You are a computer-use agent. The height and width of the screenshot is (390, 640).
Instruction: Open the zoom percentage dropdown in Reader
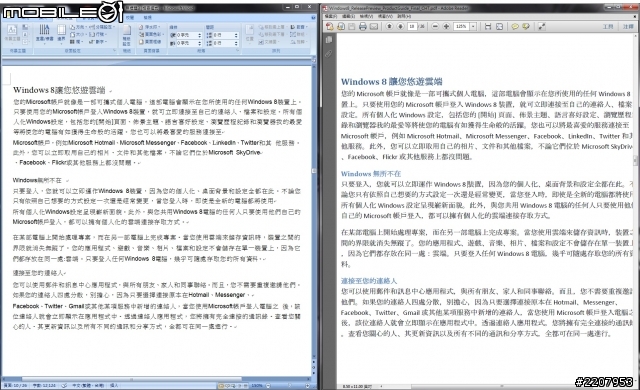point(473,27)
